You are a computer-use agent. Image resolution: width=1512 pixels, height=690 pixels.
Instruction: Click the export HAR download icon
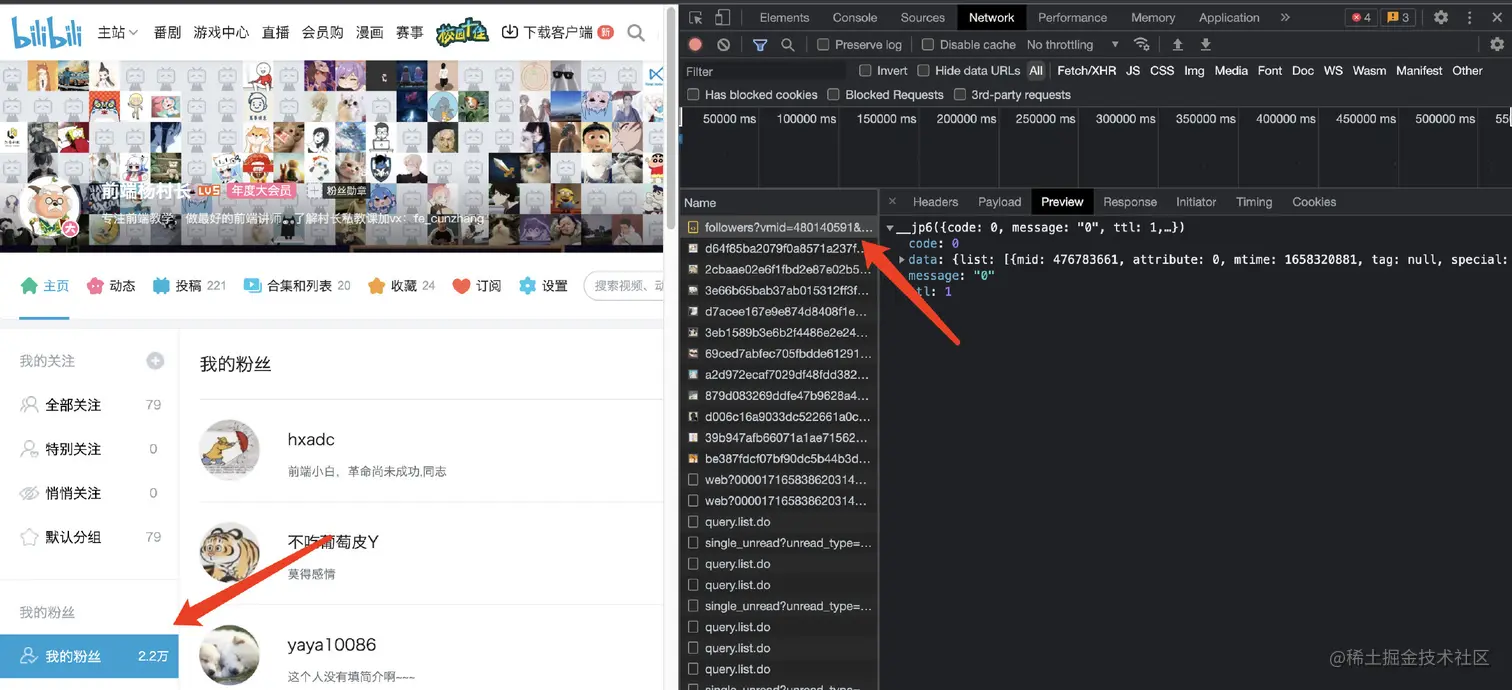click(x=1206, y=44)
